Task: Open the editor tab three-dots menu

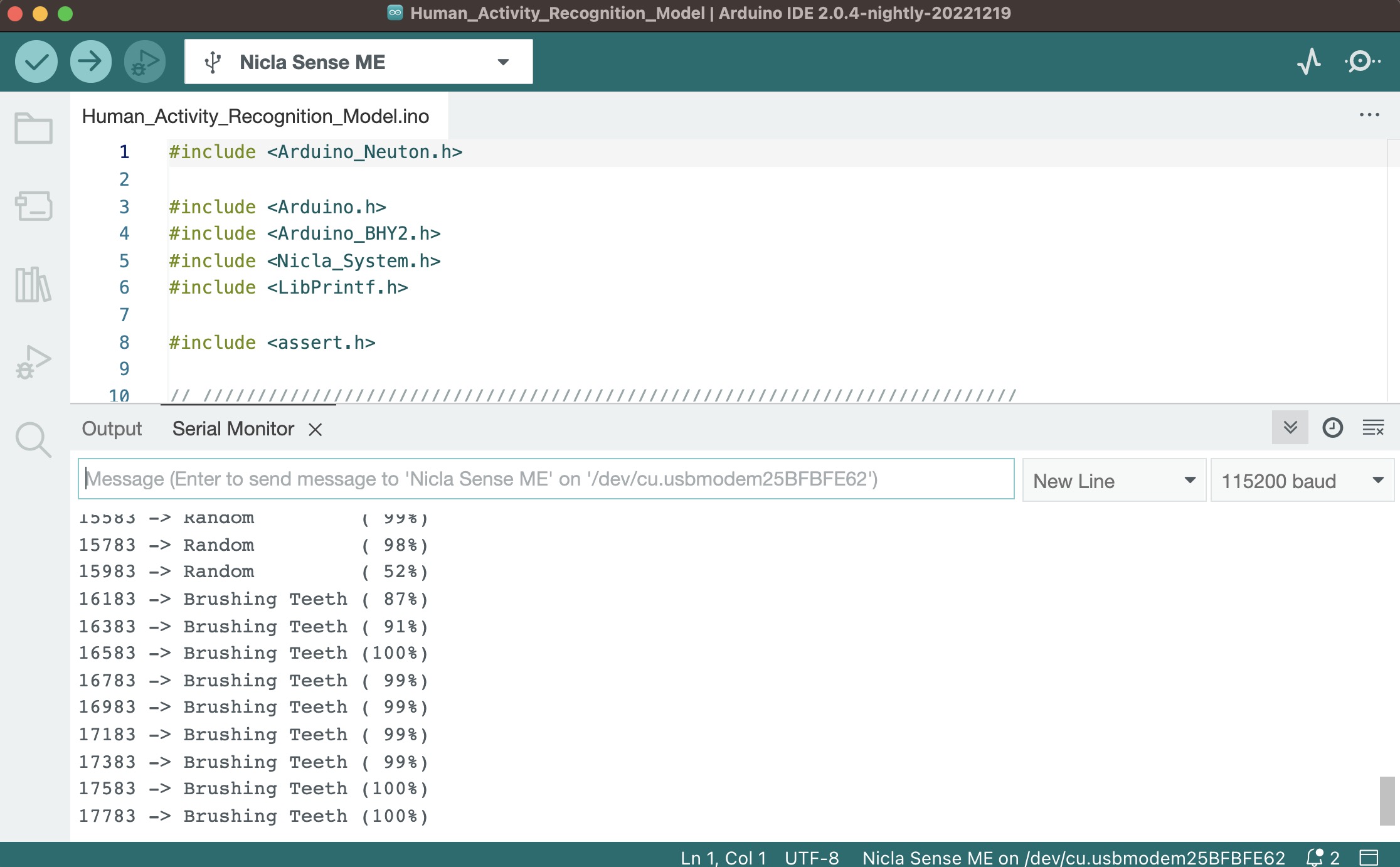Action: pyautogui.click(x=1369, y=115)
